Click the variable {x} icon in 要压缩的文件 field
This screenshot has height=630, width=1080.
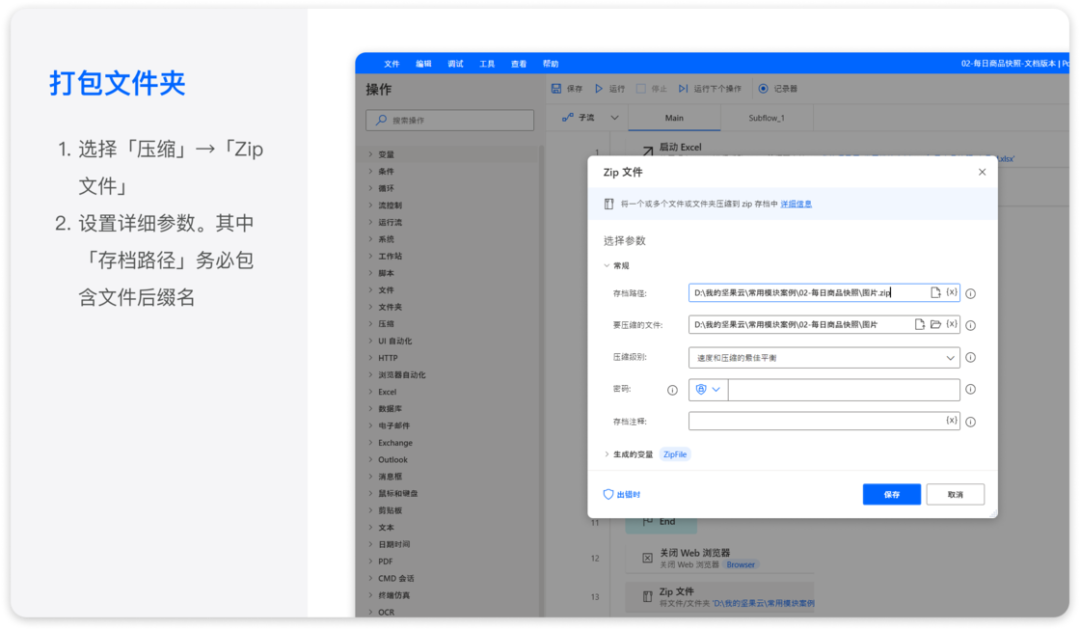coord(951,324)
